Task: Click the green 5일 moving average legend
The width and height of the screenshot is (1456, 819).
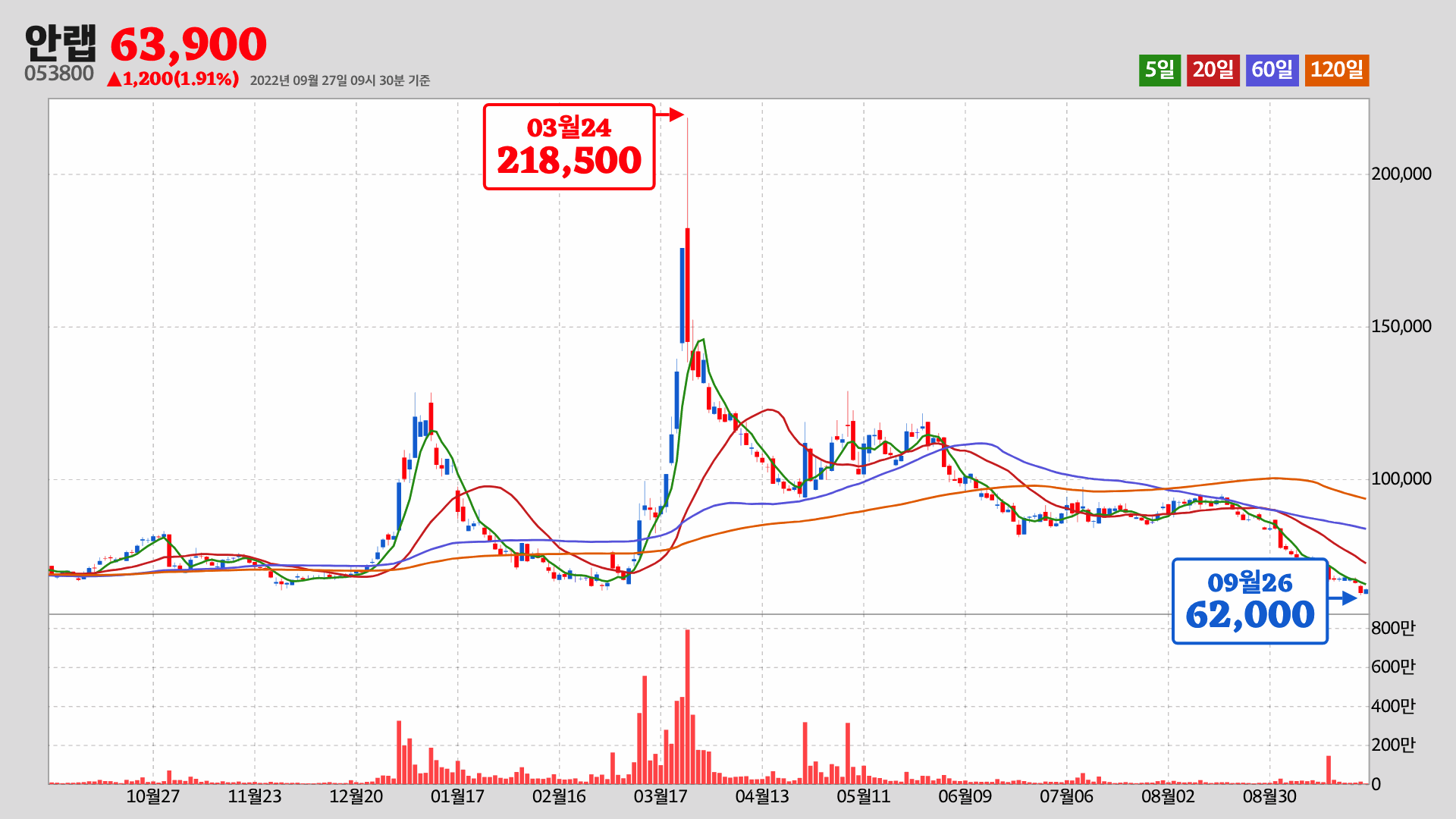Action: pos(1159,70)
